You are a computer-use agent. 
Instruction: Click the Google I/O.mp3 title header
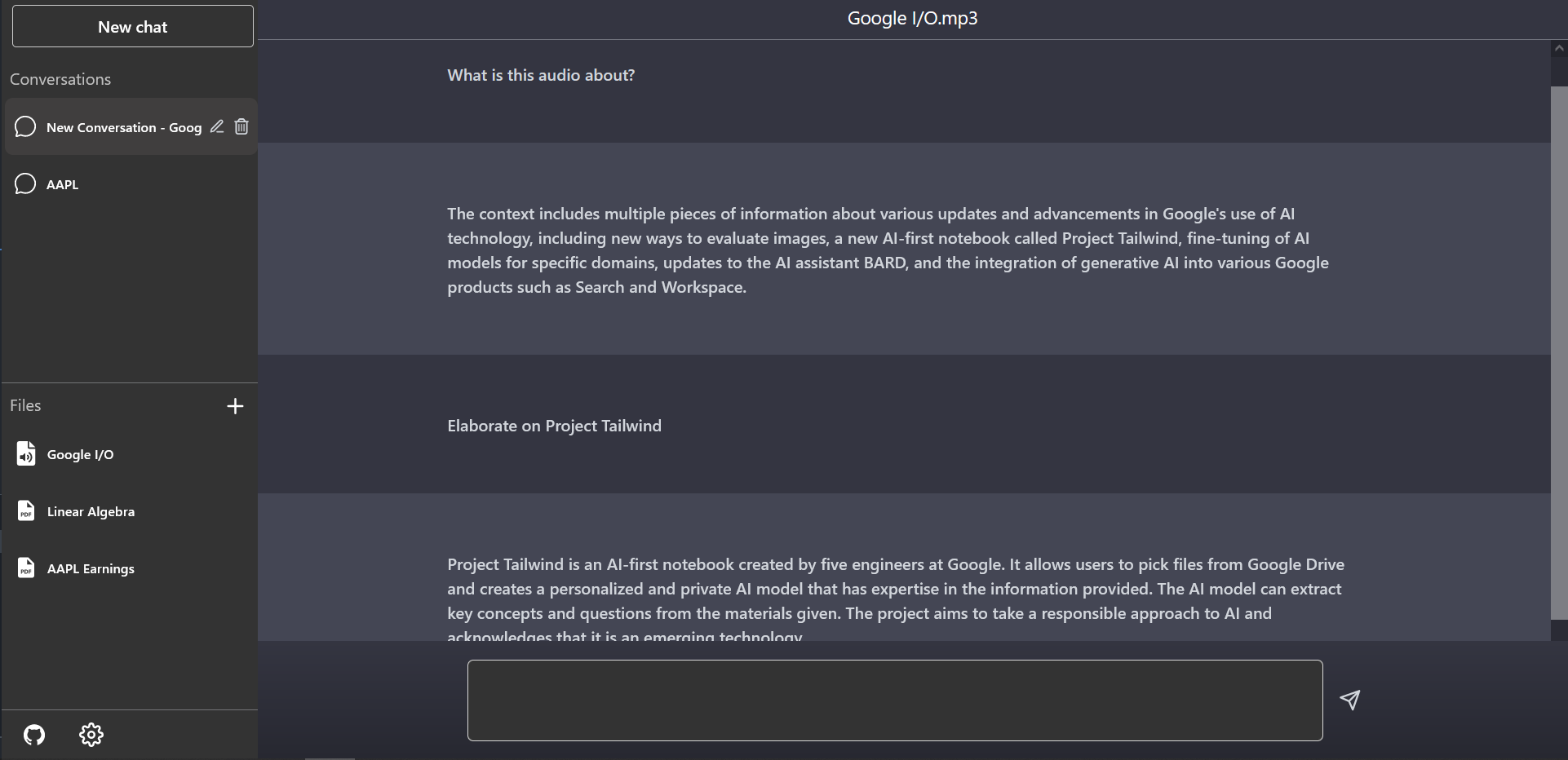(x=912, y=19)
